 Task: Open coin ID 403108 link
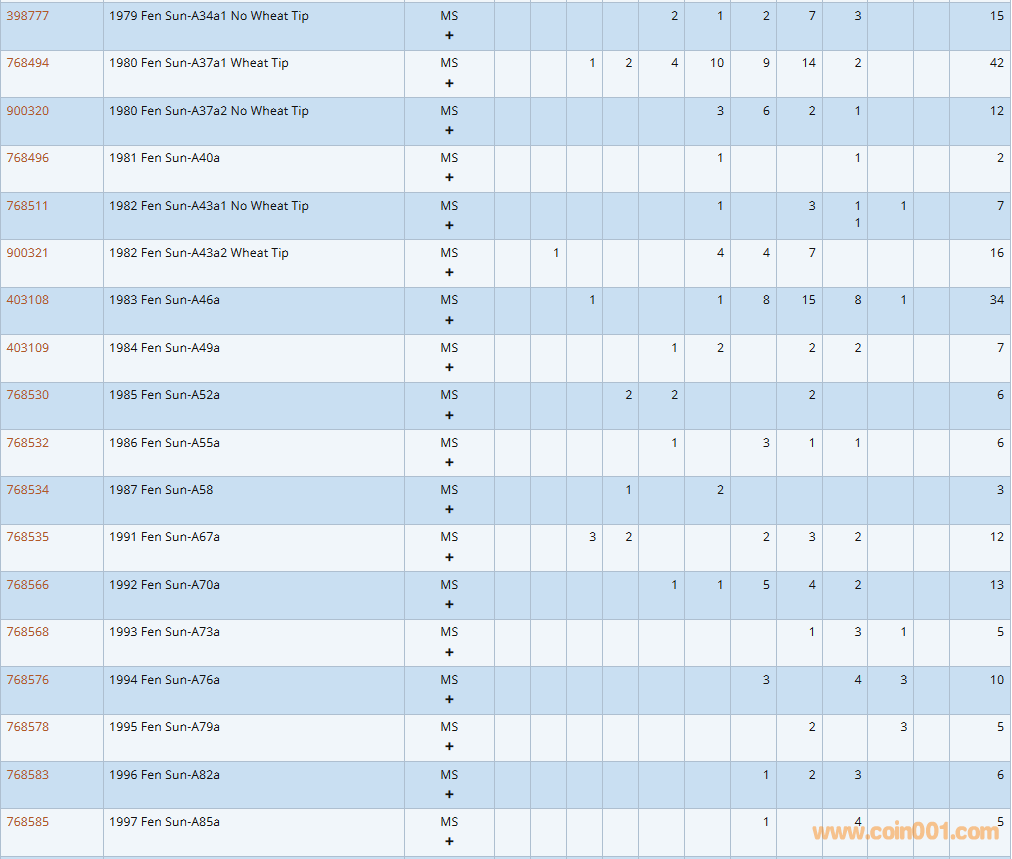pyautogui.click(x=28, y=300)
